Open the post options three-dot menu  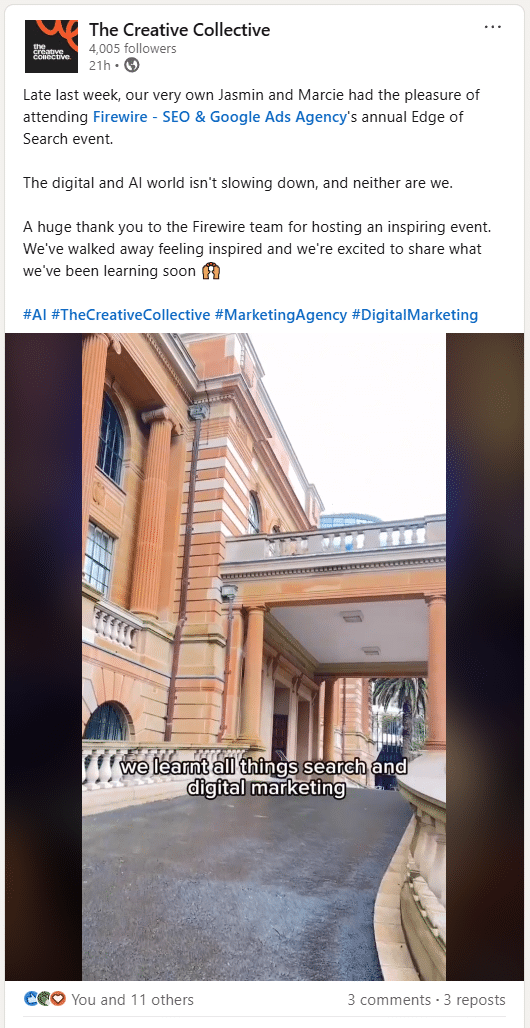493,28
